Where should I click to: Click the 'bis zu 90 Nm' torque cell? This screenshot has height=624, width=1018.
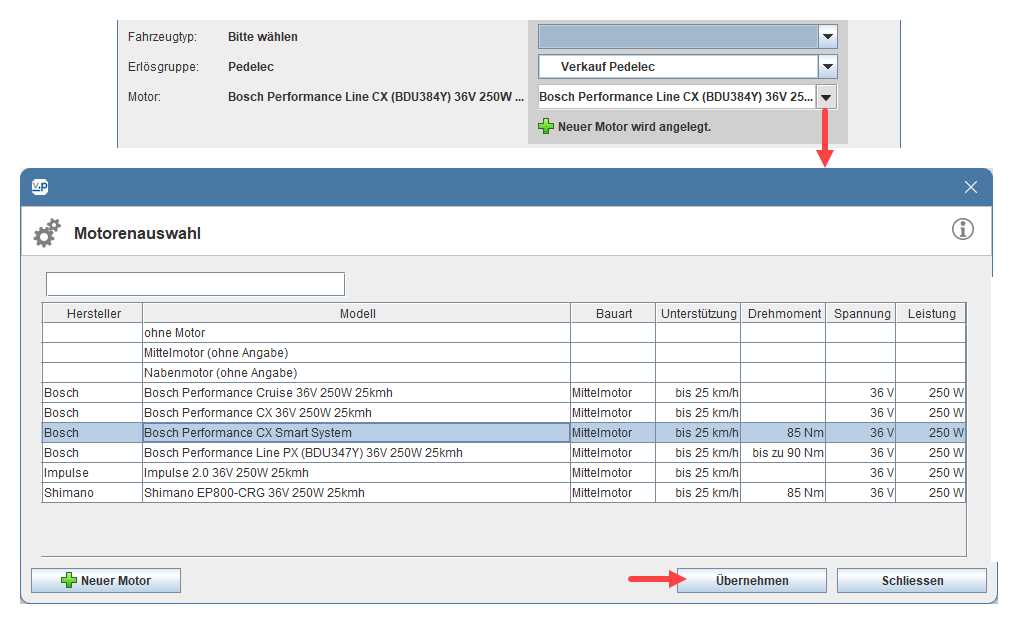(x=784, y=453)
